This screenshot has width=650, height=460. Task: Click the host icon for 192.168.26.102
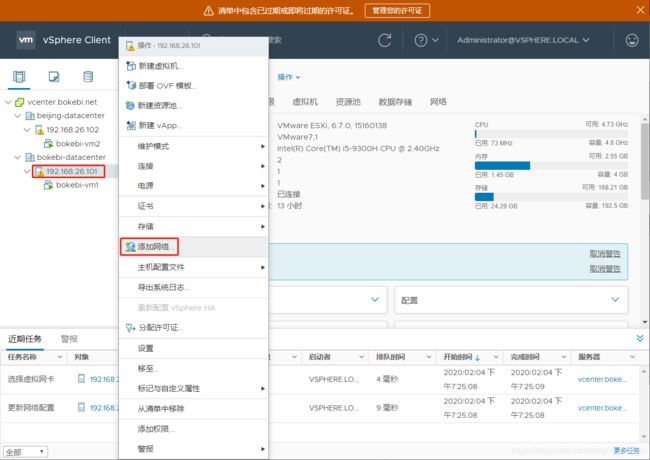pyautogui.click(x=39, y=130)
